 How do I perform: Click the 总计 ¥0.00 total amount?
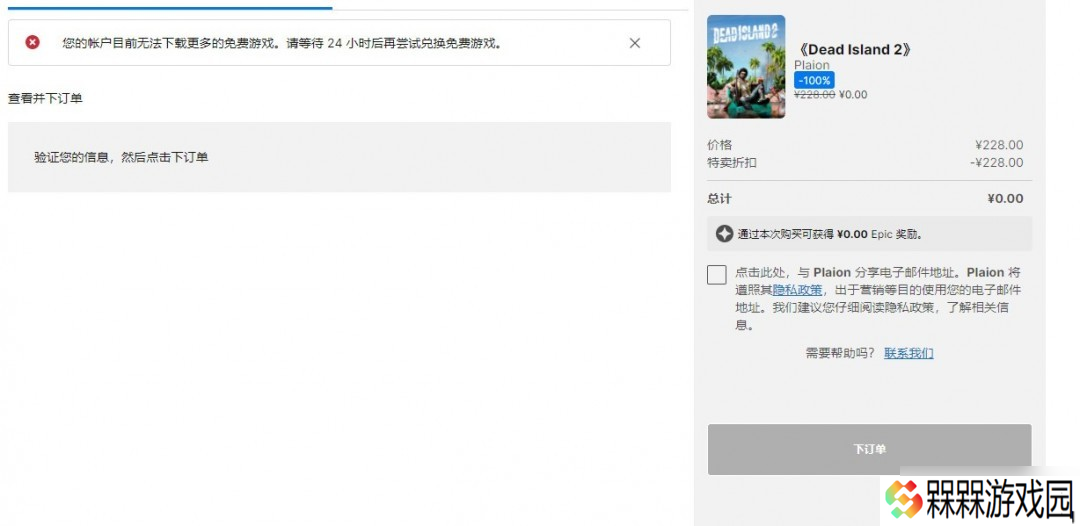click(1005, 198)
